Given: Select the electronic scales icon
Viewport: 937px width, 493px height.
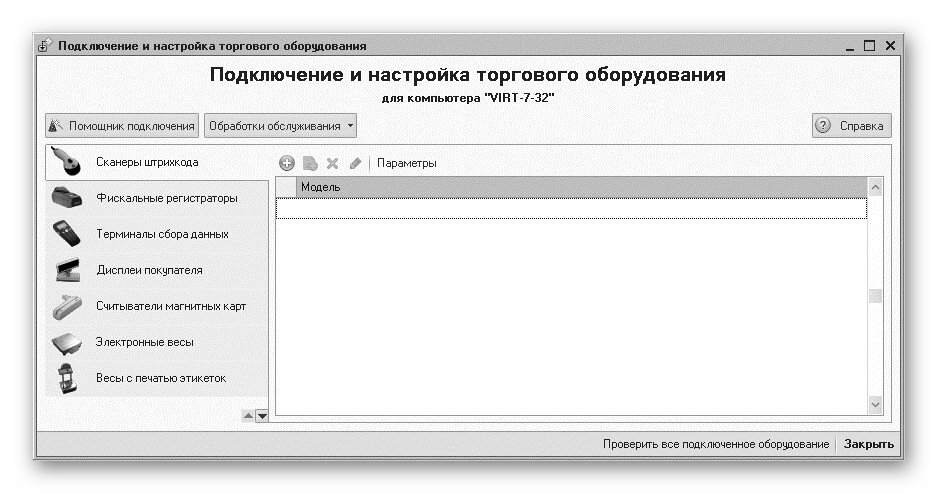Looking at the screenshot, I should click(x=66, y=342).
